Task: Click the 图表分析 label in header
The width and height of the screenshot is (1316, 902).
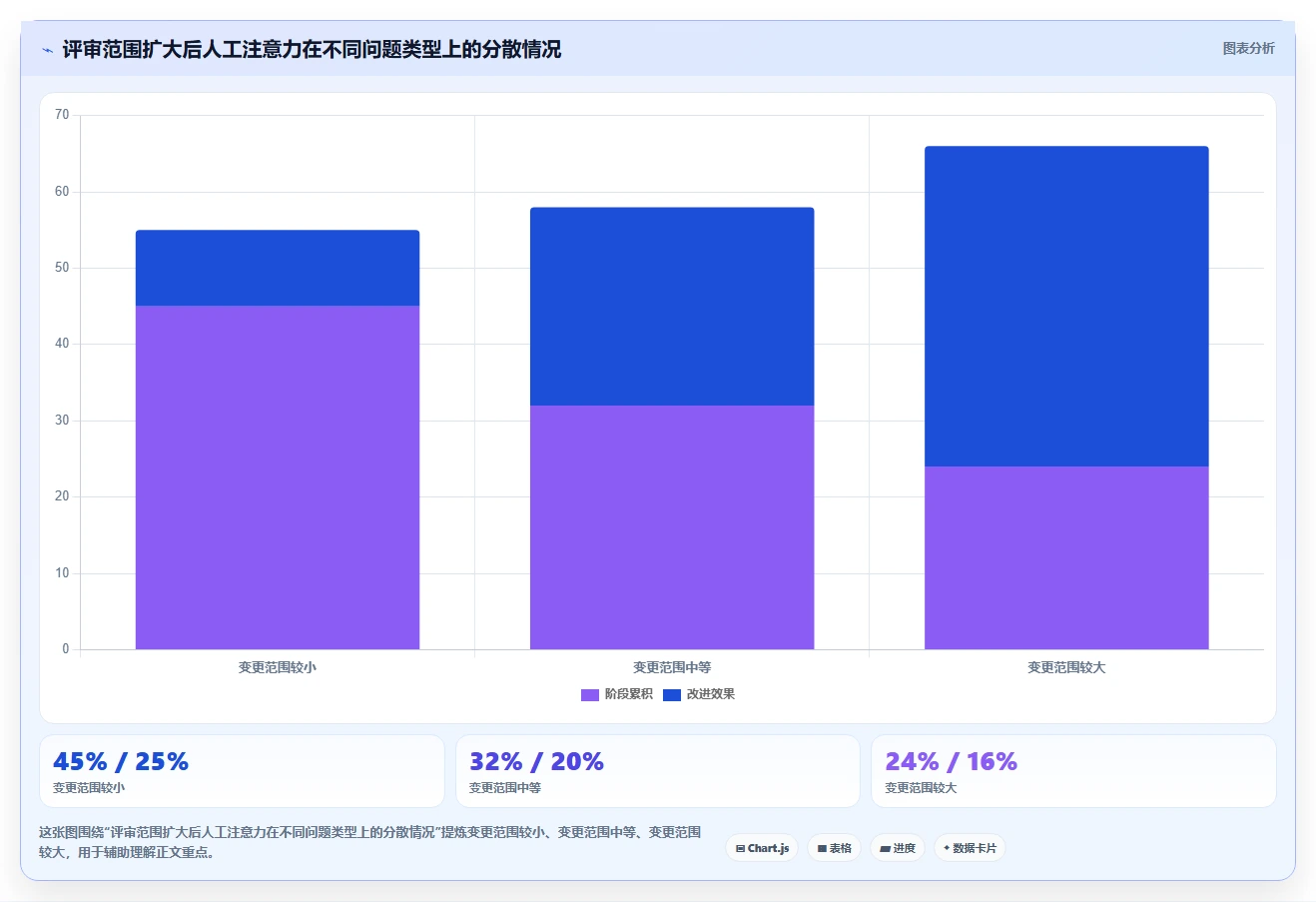Action: point(1248,48)
